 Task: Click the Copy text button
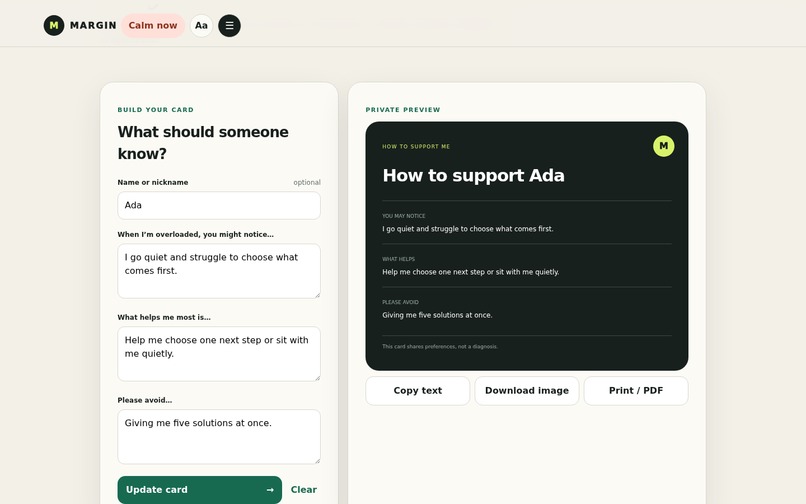pos(417,391)
